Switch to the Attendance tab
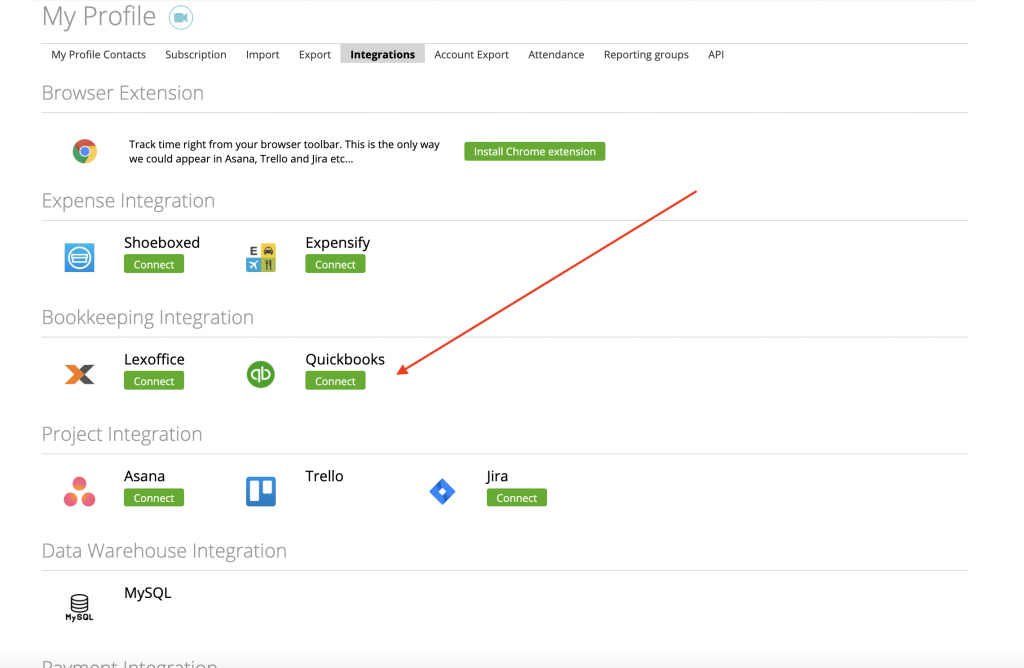 [556, 54]
